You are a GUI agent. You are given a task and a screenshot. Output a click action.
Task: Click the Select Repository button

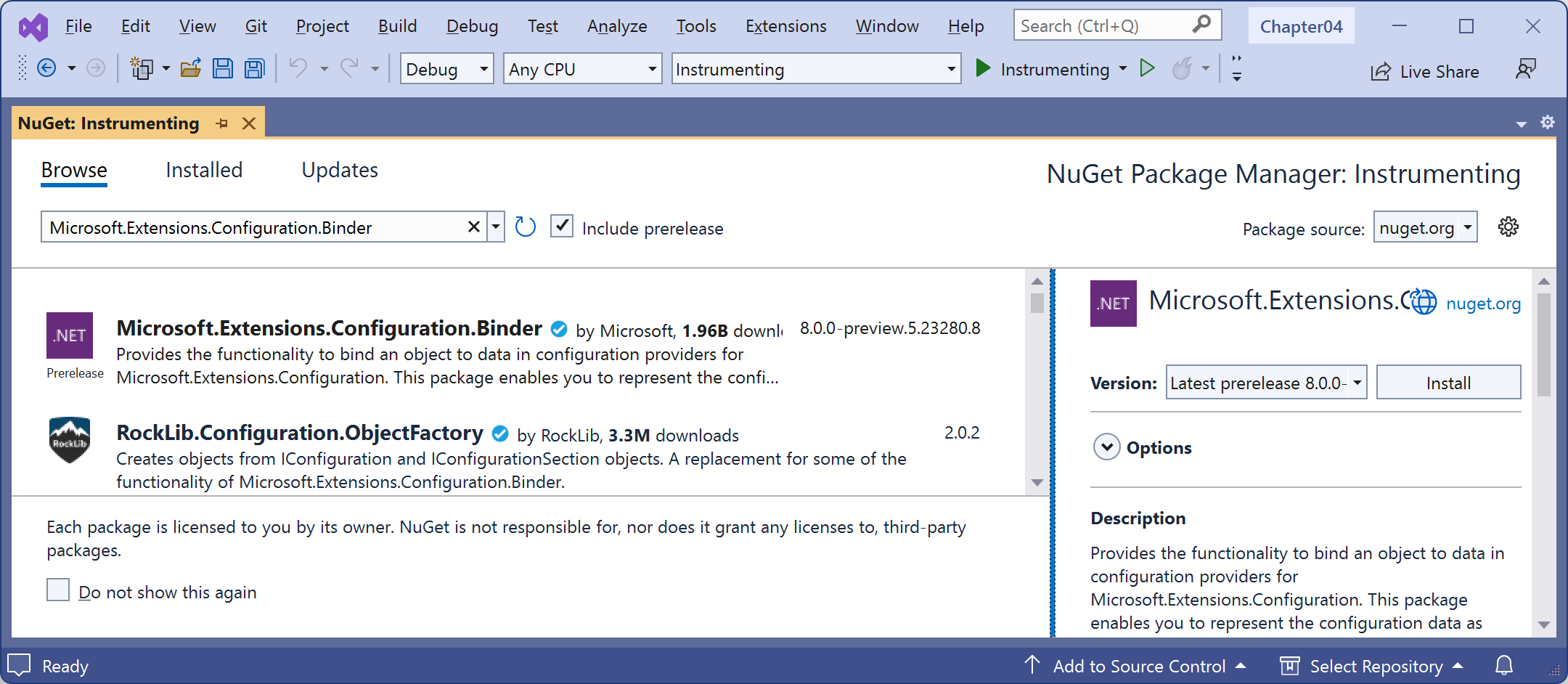click(1371, 666)
